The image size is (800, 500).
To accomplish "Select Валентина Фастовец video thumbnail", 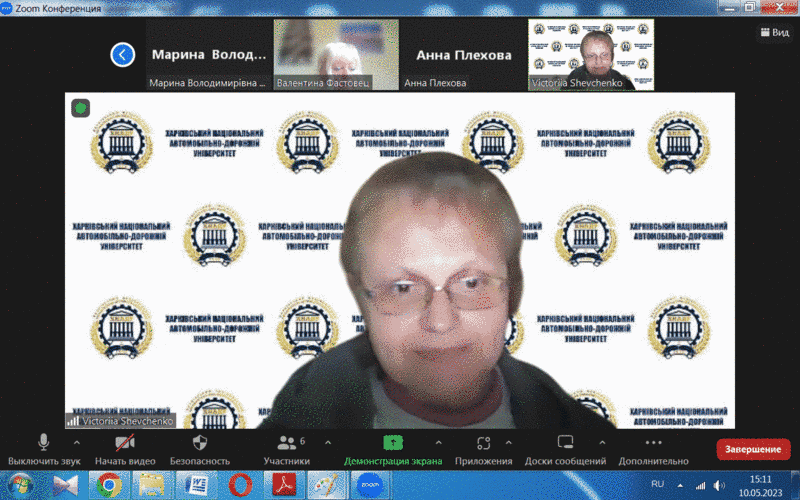I will pos(336,55).
